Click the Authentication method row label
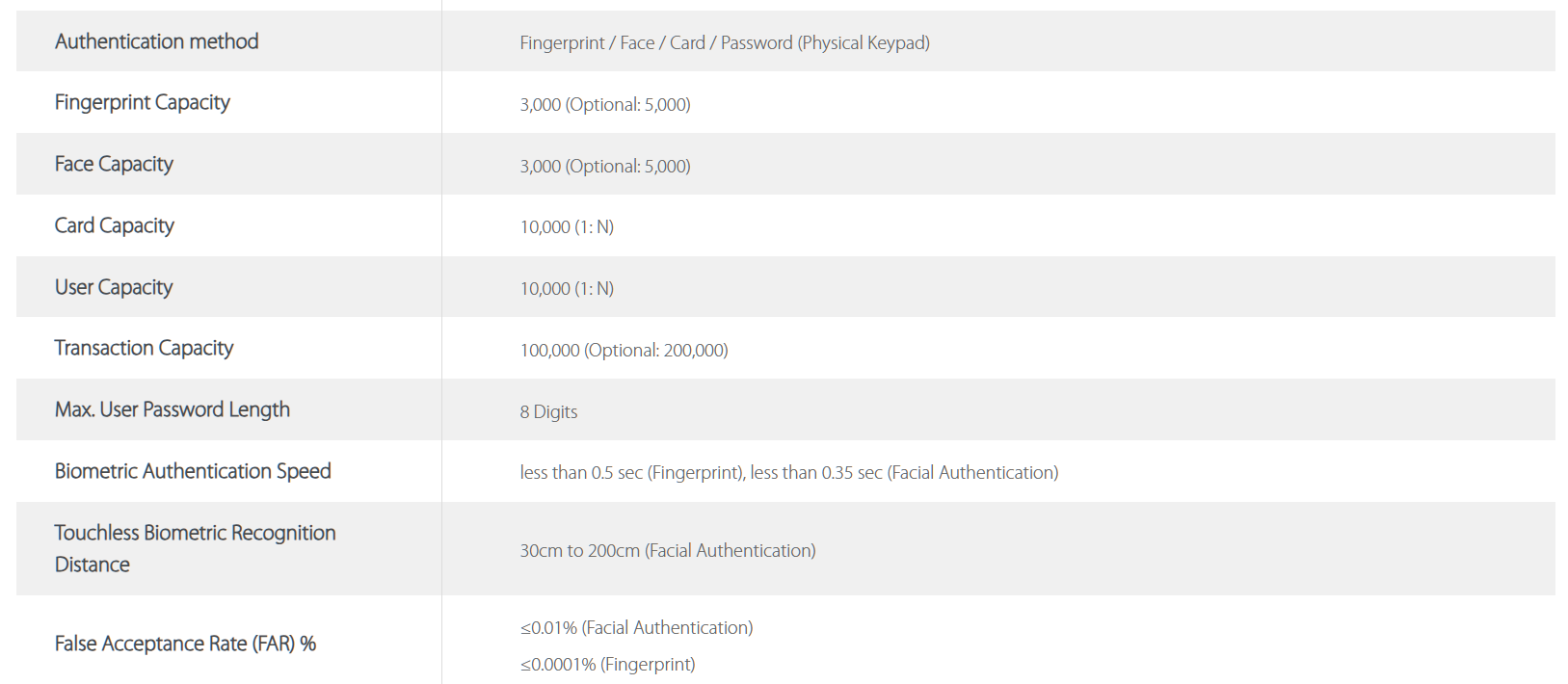The image size is (1568, 684). pos(156,41)
